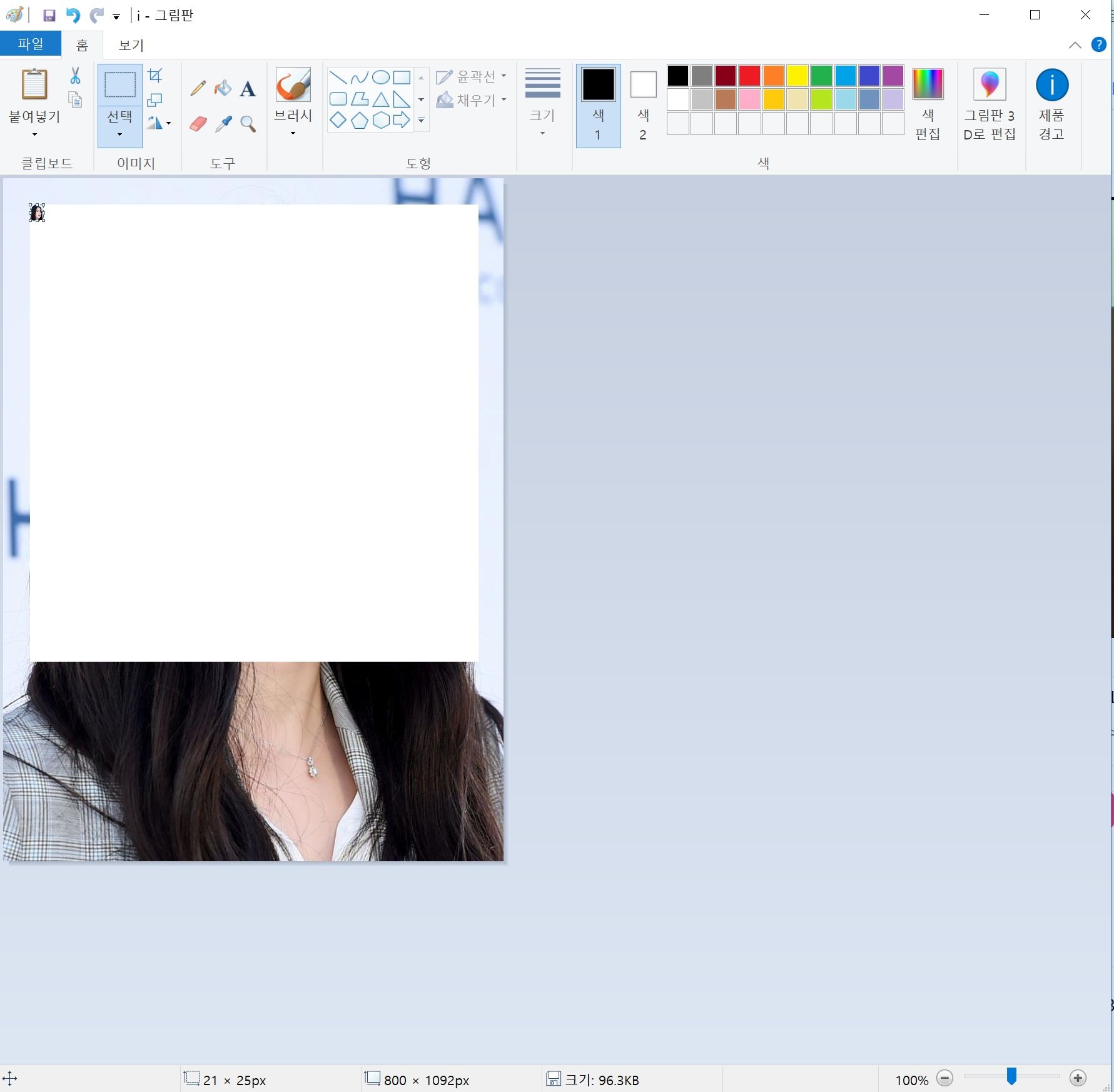Crop the image to selection
Image resolution: width=1114 pixels, height=1092 pixels.
coord(155,76)
